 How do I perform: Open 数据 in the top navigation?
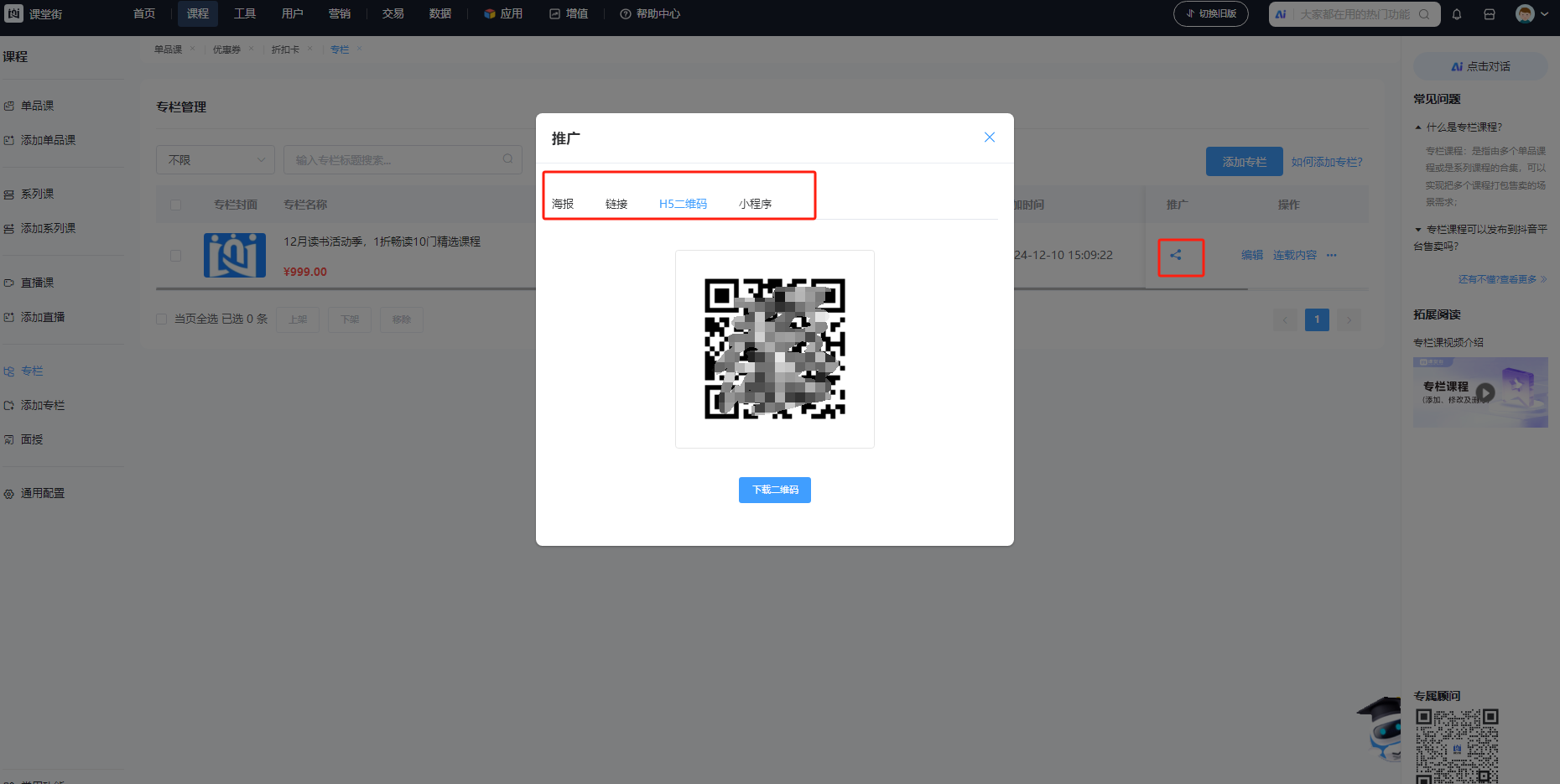[440, 13]
